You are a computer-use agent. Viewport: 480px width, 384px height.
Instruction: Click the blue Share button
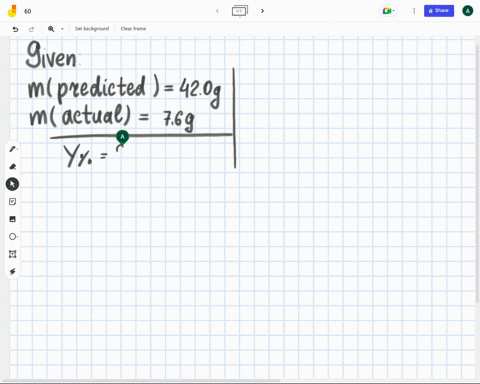click(x=439, y=11)
